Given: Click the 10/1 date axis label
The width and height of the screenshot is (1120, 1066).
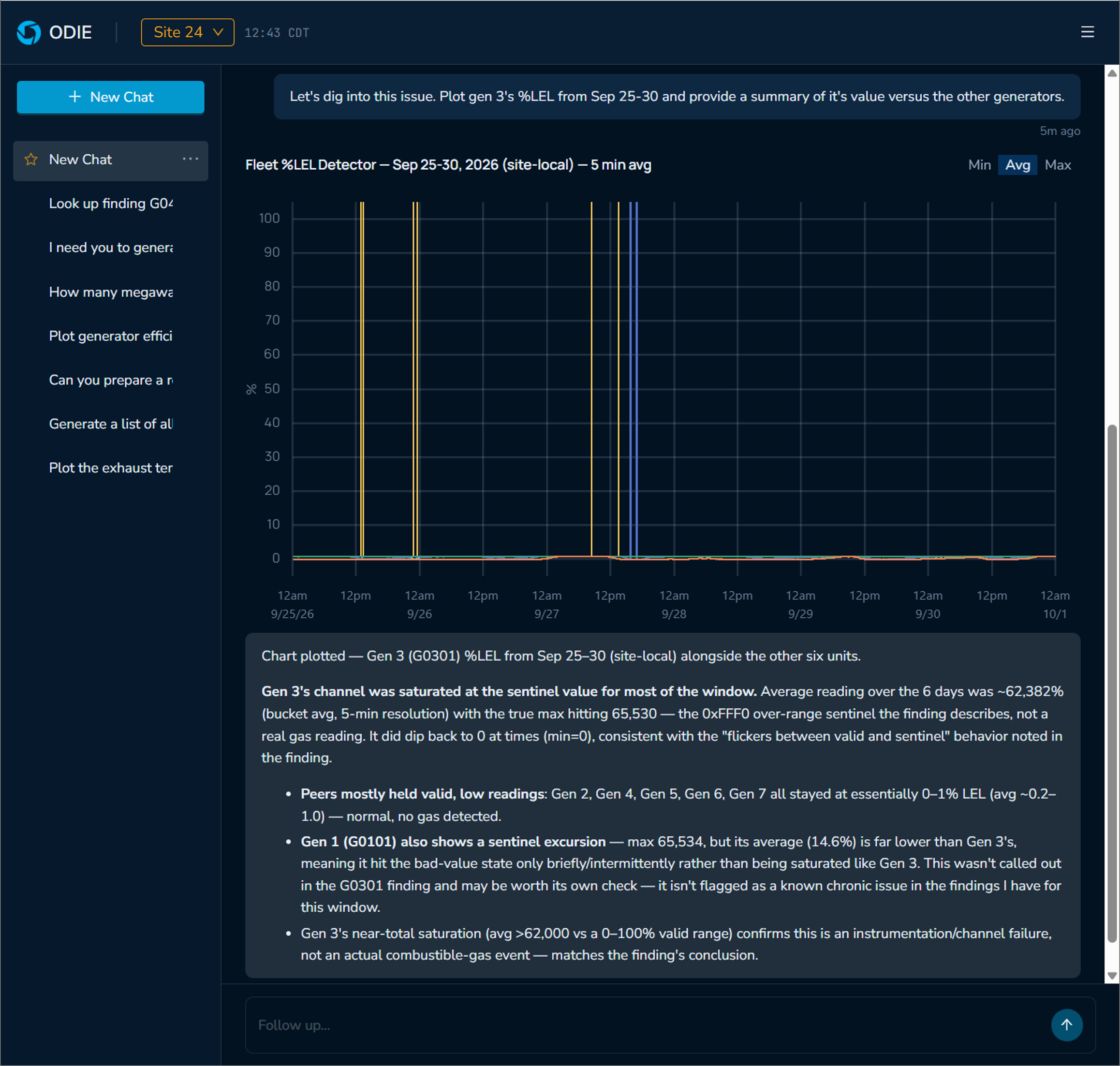Looking at the screenshot, I should [1055, 613].
